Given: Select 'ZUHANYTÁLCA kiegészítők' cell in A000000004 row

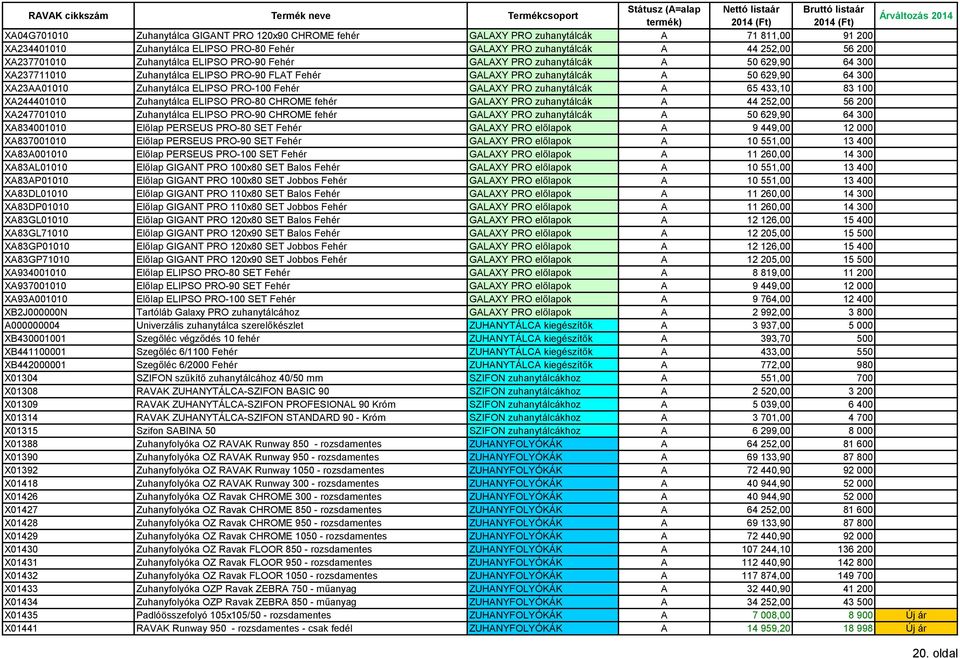Looking at the screenshot, I should 542,325.
